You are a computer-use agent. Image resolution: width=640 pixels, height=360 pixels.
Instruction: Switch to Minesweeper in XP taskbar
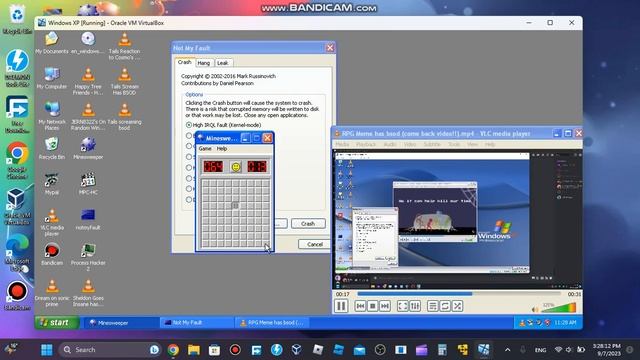(120, 323)
